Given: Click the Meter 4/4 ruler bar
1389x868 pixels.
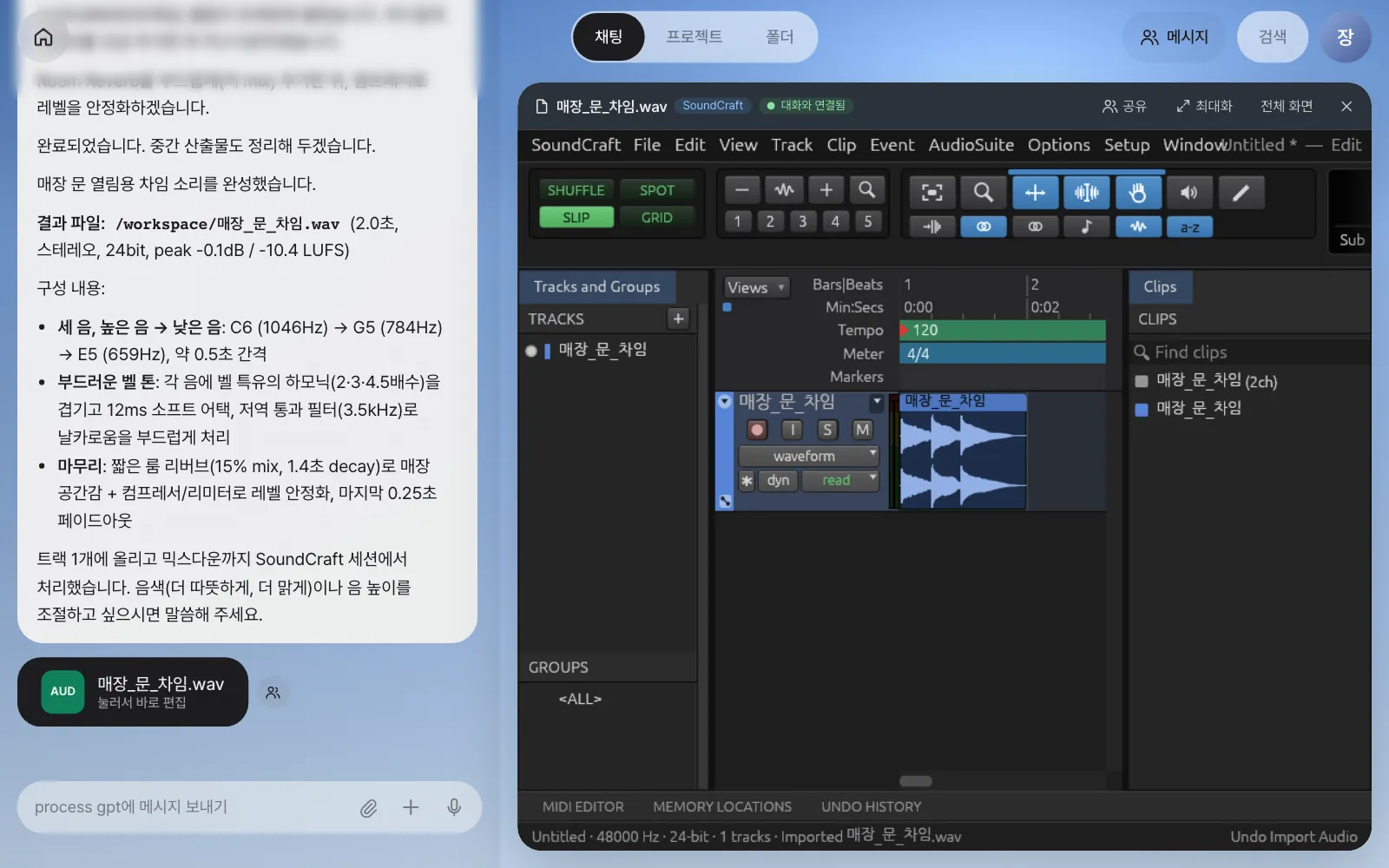Looking at the screenshot, I should [1003, 353].
